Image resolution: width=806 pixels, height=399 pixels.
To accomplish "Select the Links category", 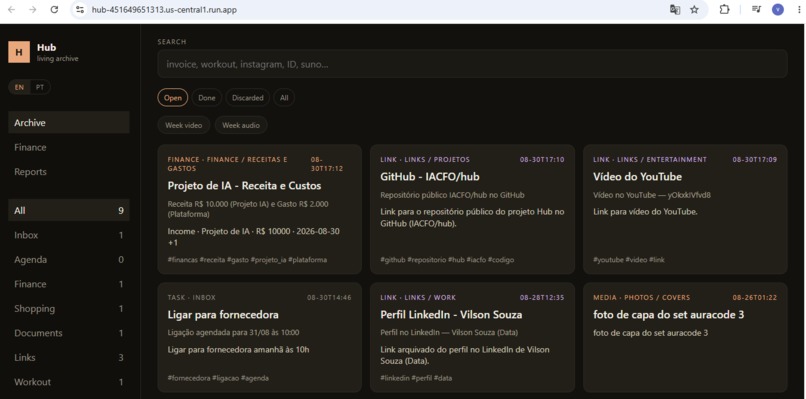I will coord(69,357).
